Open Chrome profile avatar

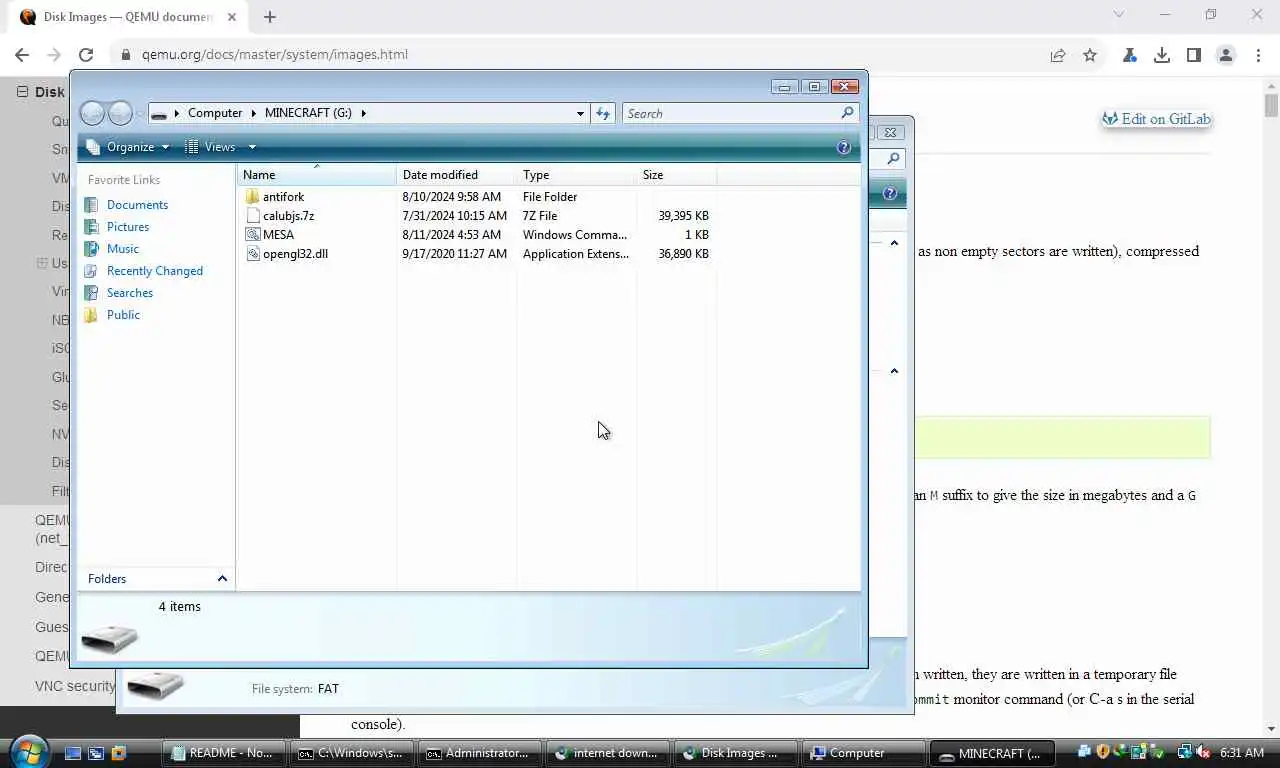pos(1226,55)
